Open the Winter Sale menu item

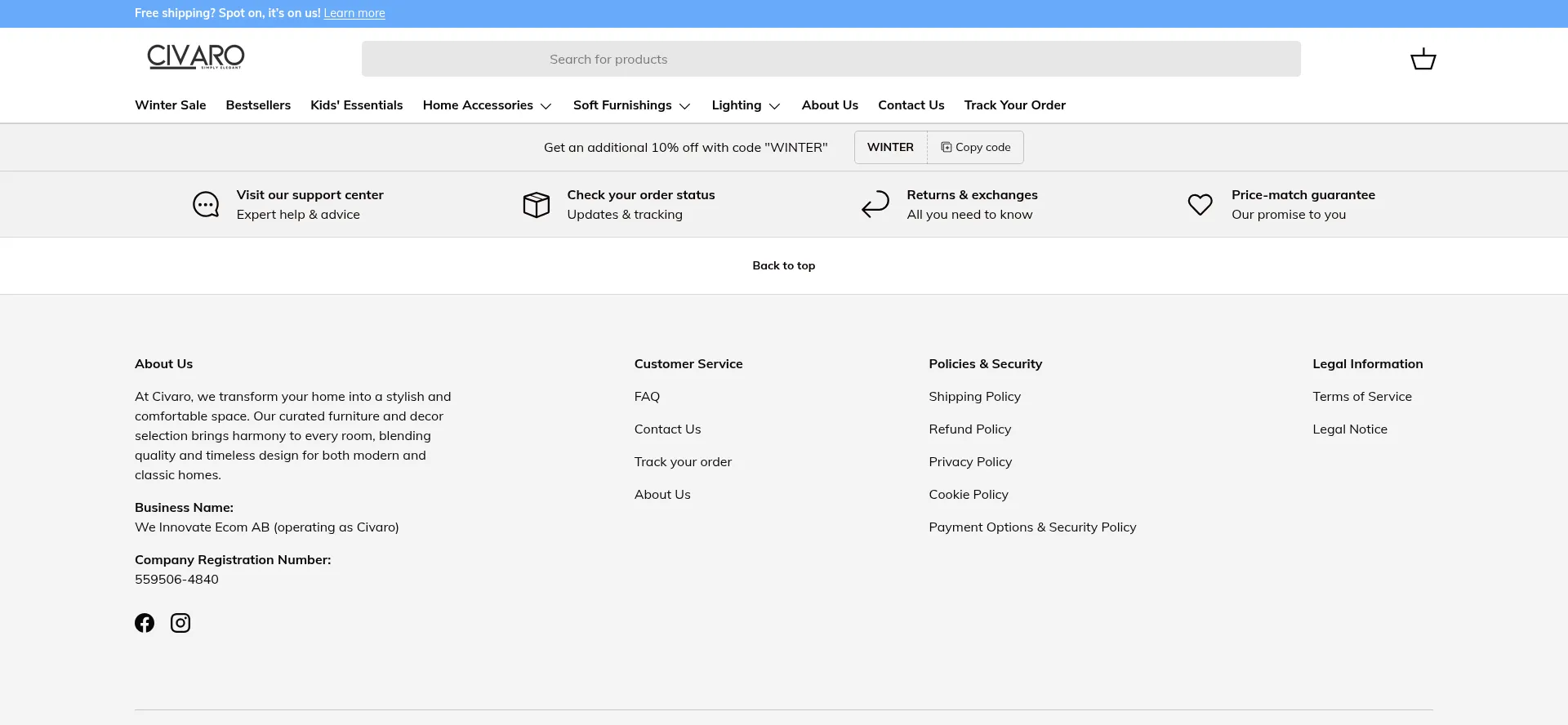pos(170,105)
